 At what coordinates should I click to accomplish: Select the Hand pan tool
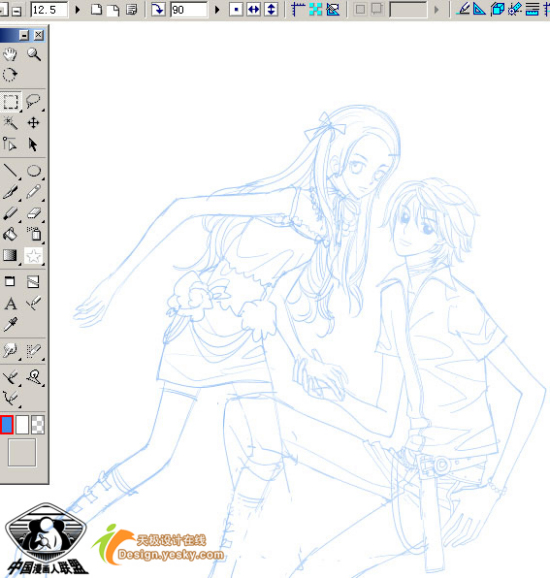pyautogui.click(x=10, y=55)
